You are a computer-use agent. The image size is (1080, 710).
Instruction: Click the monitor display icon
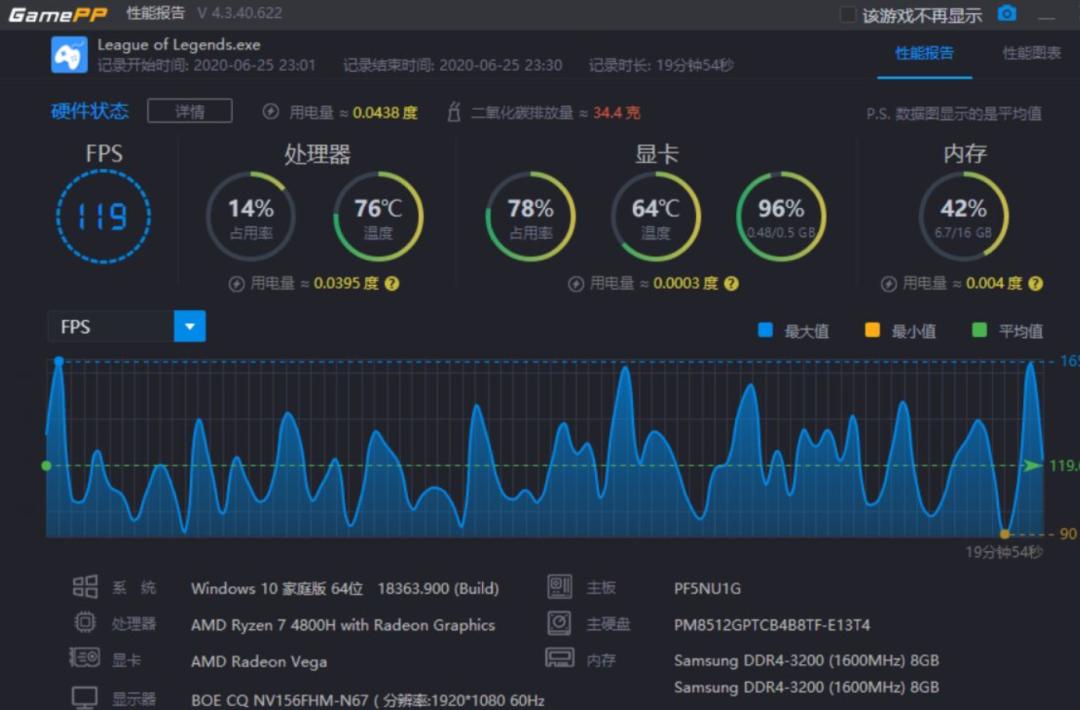(x=85, y=698)
